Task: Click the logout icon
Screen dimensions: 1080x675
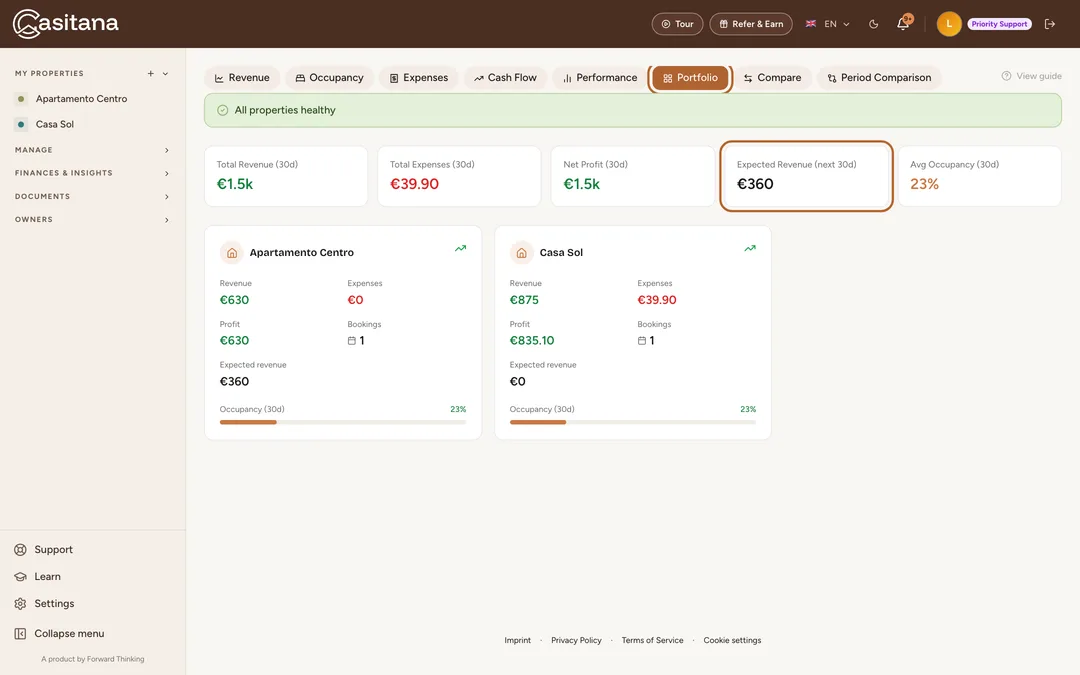Action: (x=1050, y=24)
